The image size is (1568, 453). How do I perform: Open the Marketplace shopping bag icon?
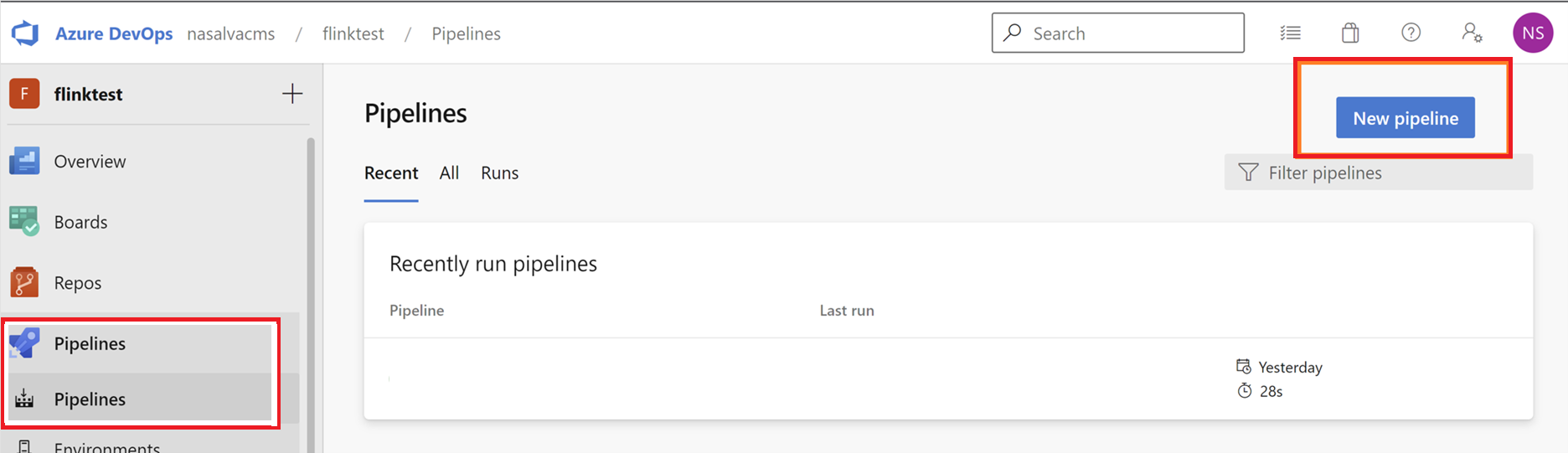(x=1350, y=33)
